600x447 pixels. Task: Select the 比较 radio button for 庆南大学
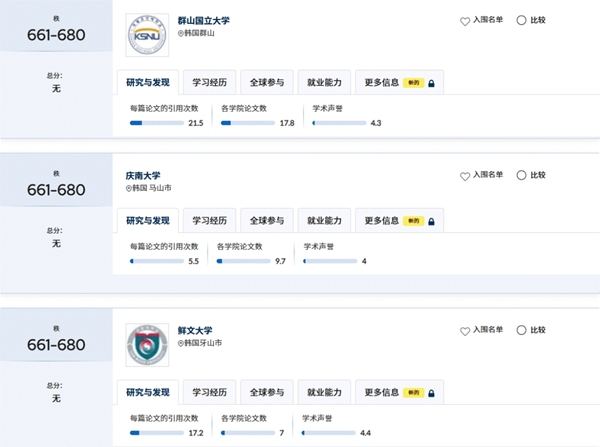click(x=521, y=175)
